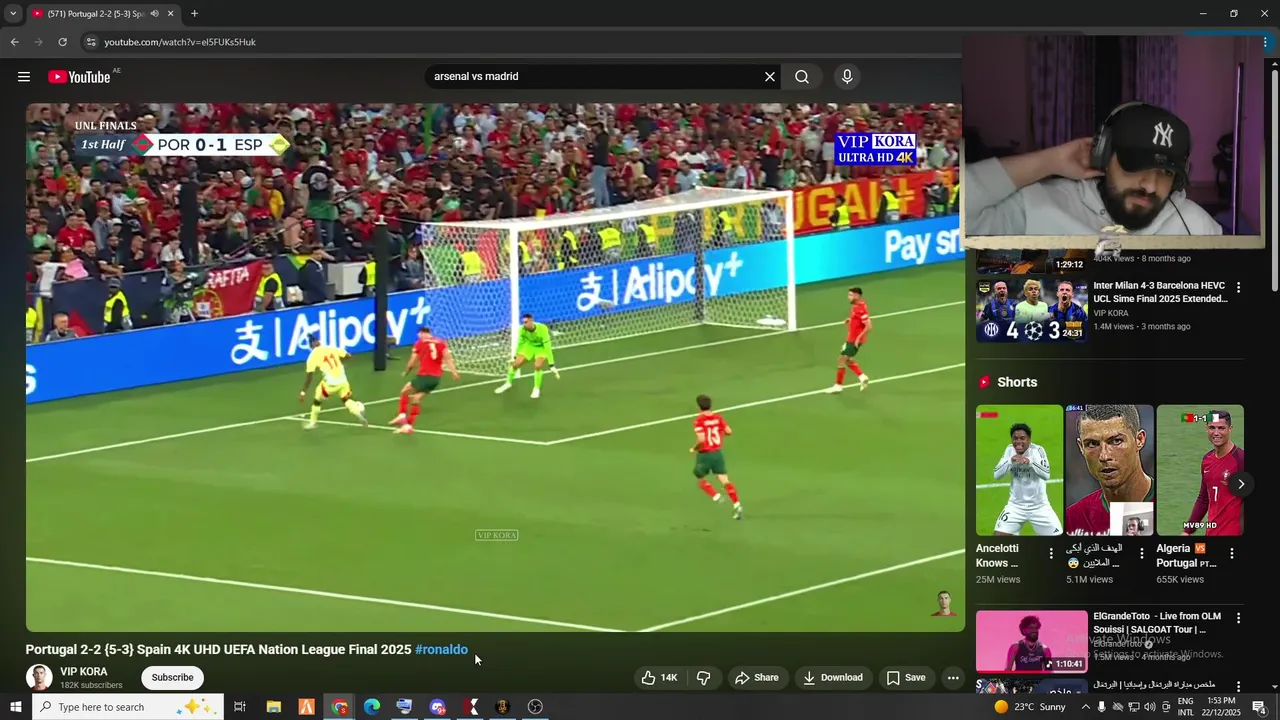
Task: Reload the current page
Action: [62, 42]
